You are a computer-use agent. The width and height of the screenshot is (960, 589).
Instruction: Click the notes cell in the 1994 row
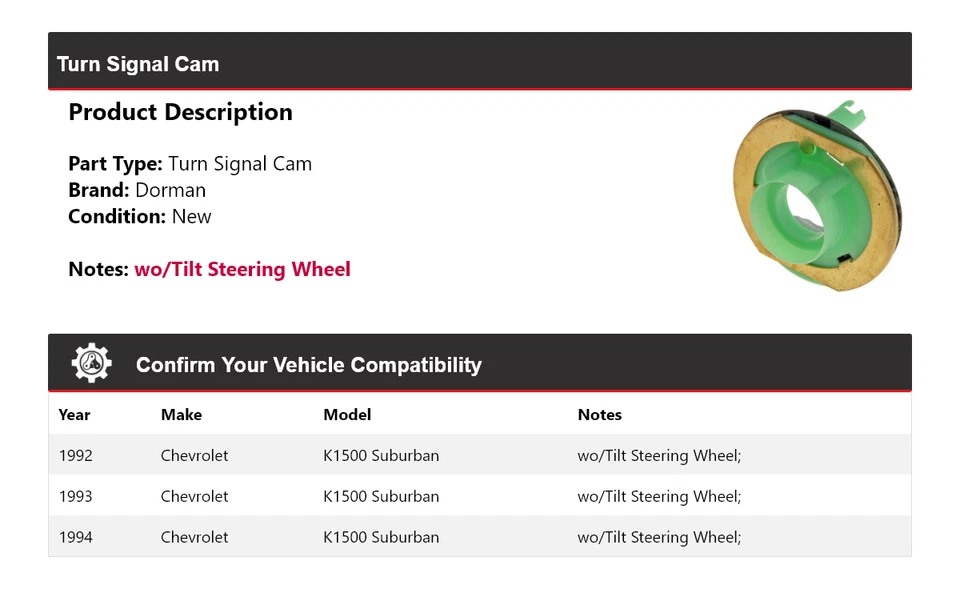[659, 537]
